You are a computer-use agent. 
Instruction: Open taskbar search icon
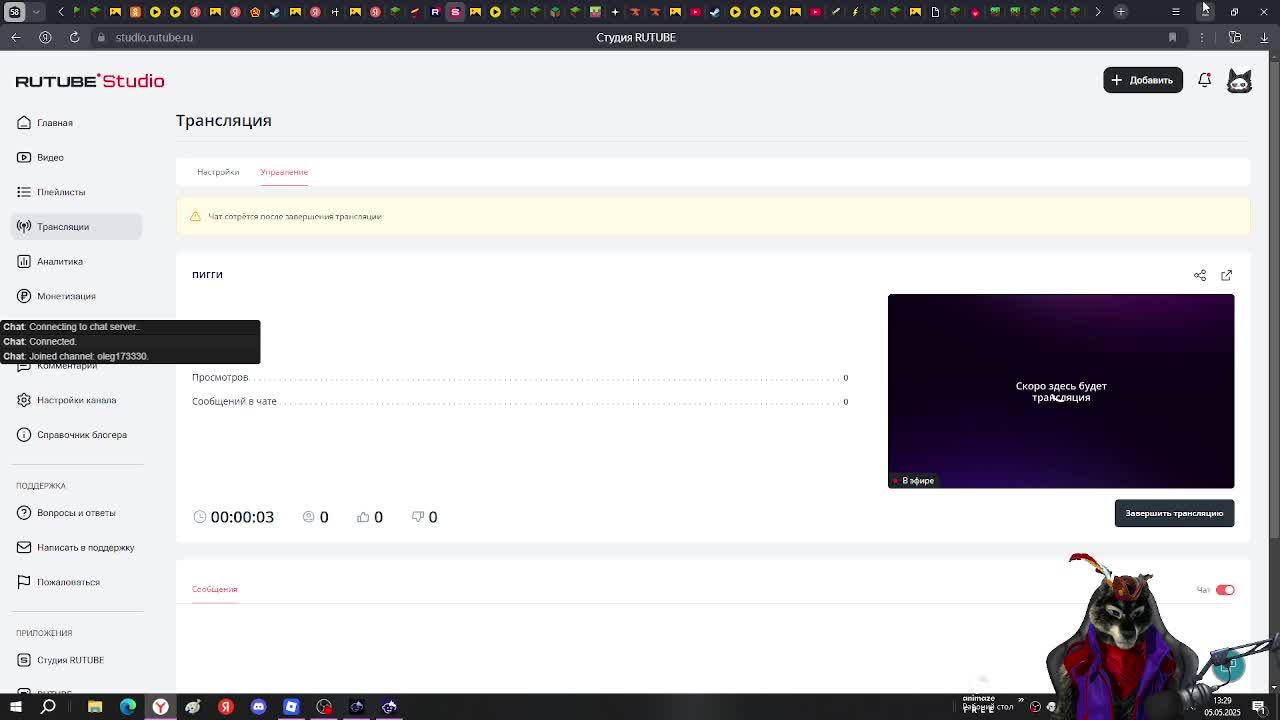coord(48,707)
